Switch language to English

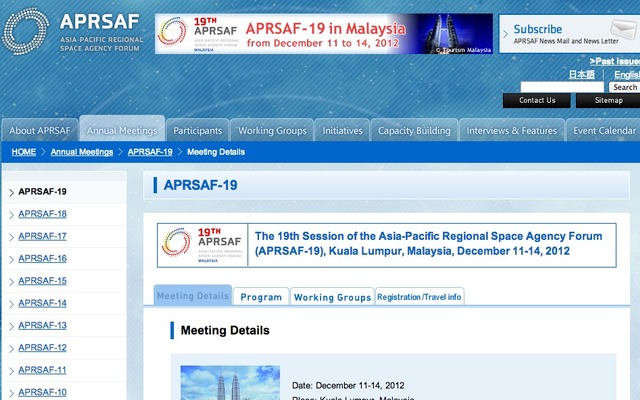pyautogui.click(x=627, y=75)
